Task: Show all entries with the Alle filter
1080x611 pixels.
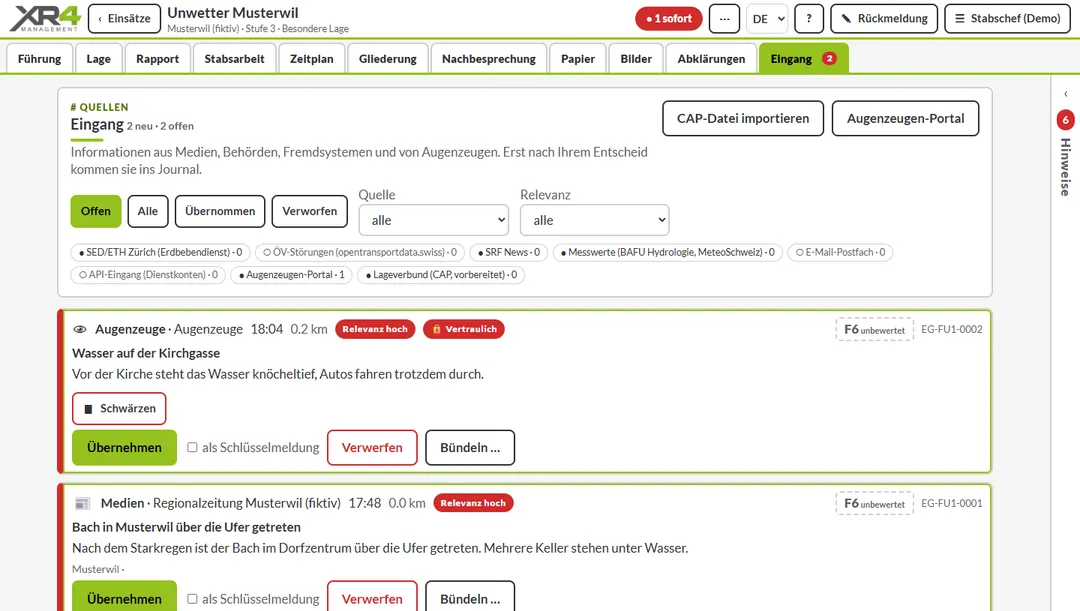Action: tap(147, 211)
